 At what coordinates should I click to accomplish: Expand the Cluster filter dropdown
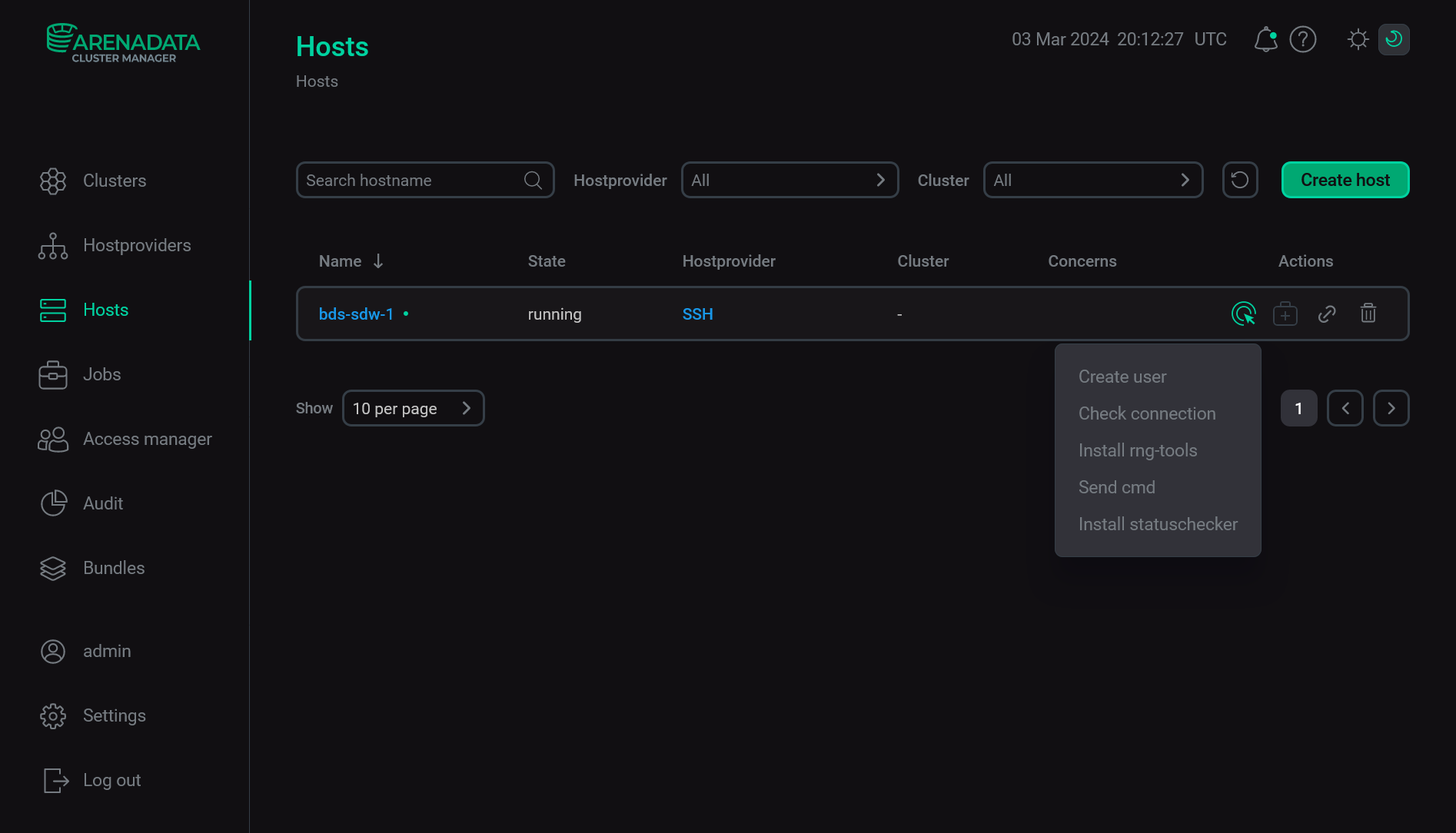tap(1092, 180)
